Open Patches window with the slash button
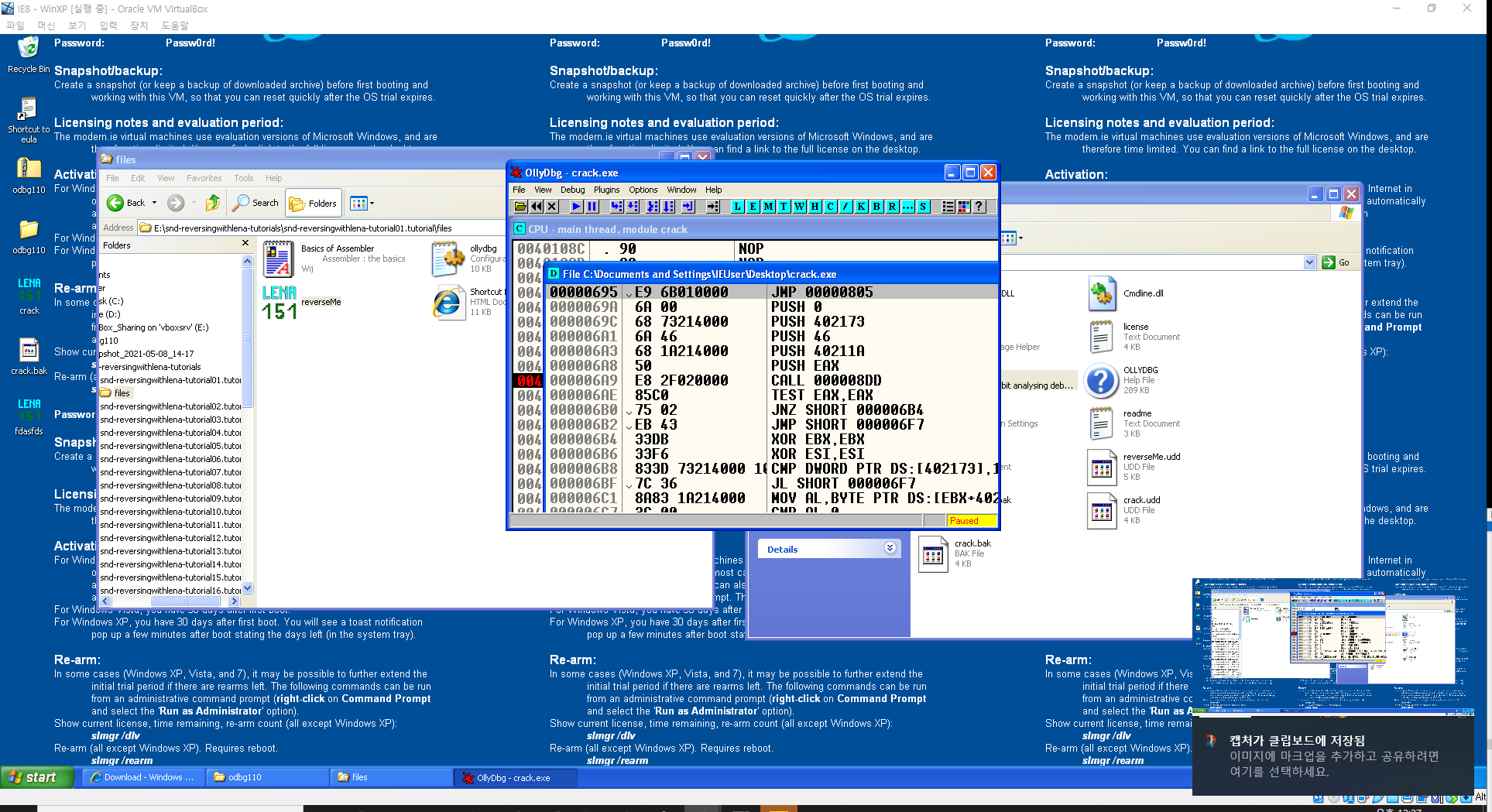The width and height of the screenshot is (1492, 812). (x=845, y=206)
